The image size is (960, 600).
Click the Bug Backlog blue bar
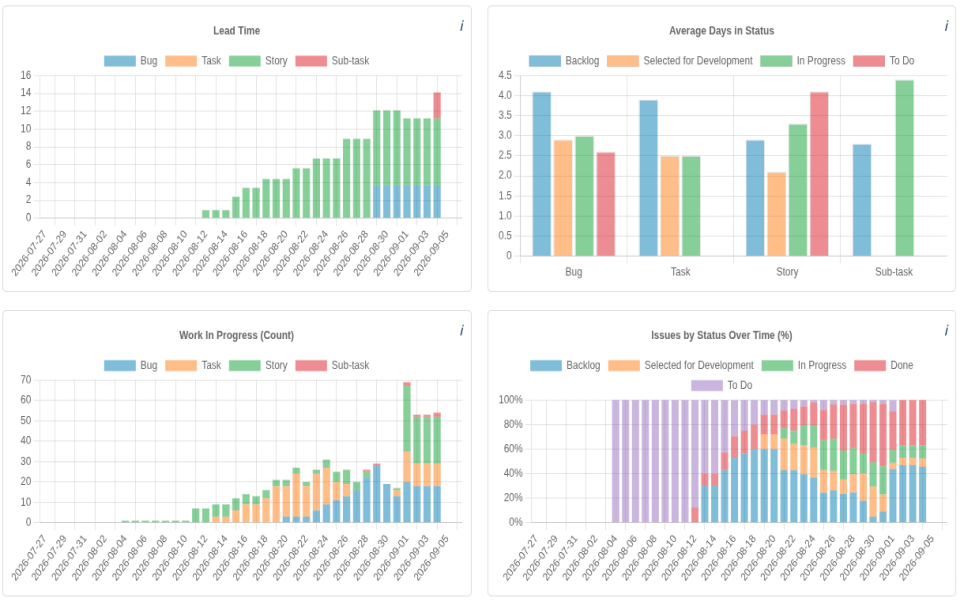point(542,174)
